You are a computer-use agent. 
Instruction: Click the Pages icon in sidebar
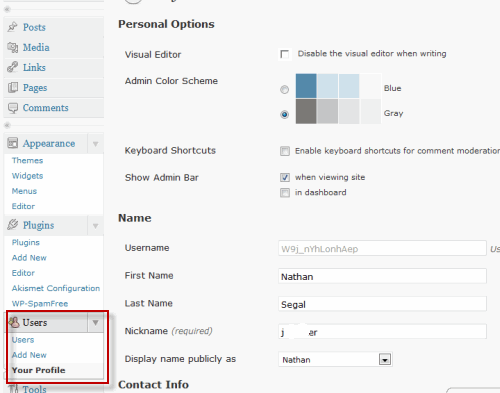click(x=13, y=87)
